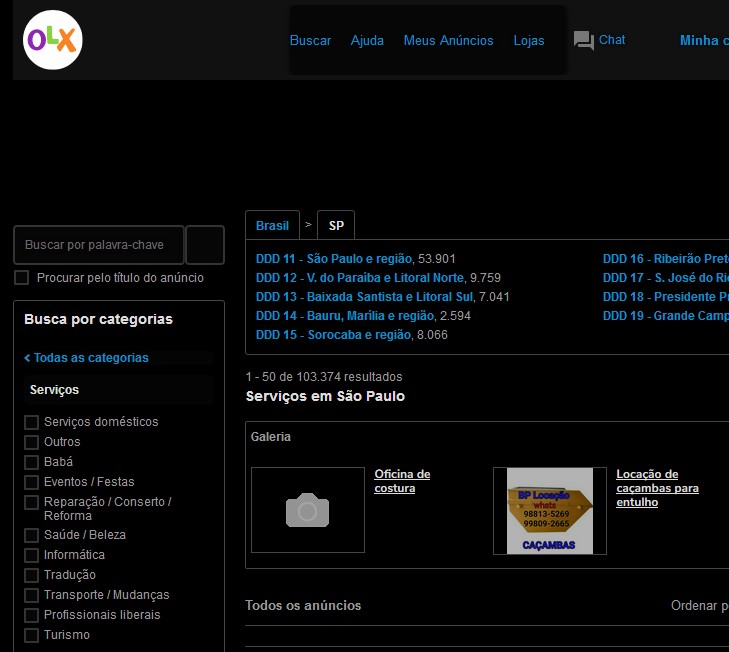The image size is (729, 652).
Task: Open the Ajuda menu item
Action: point(367,40)
